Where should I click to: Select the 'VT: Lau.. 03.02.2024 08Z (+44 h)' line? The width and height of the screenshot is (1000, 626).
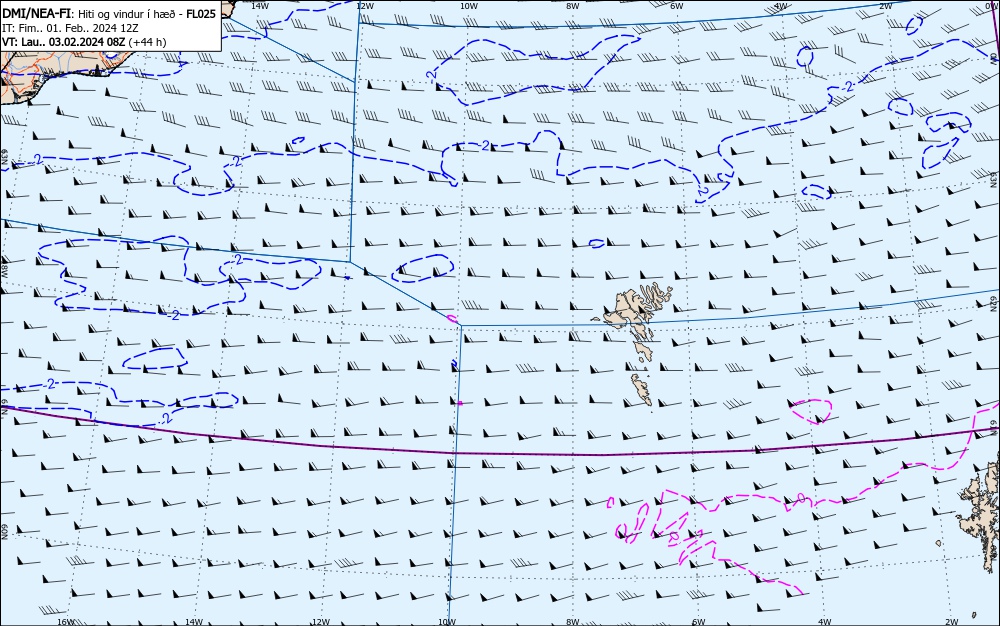point(84,42)
